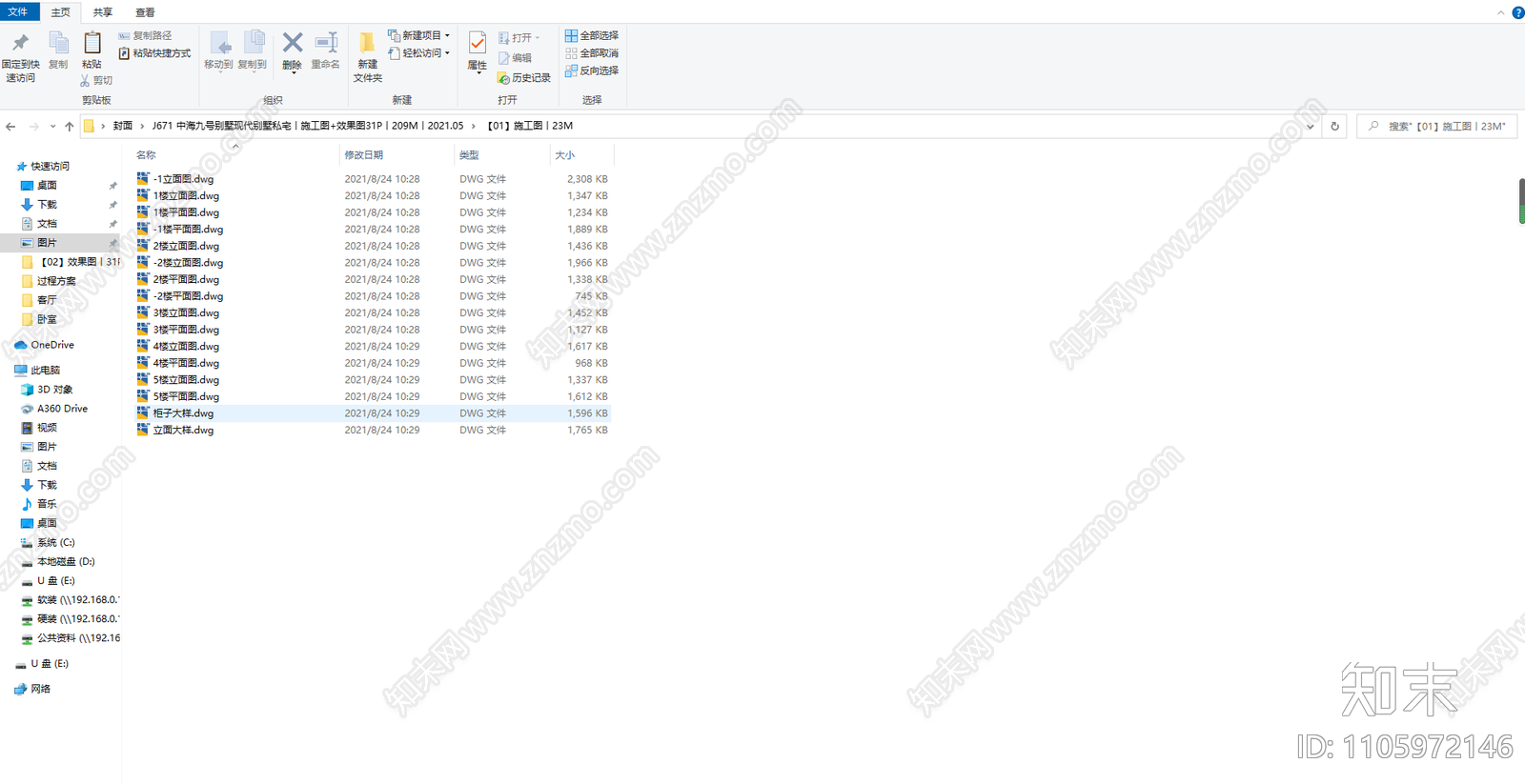Click the Copy to icon

[x=253, y=44]
